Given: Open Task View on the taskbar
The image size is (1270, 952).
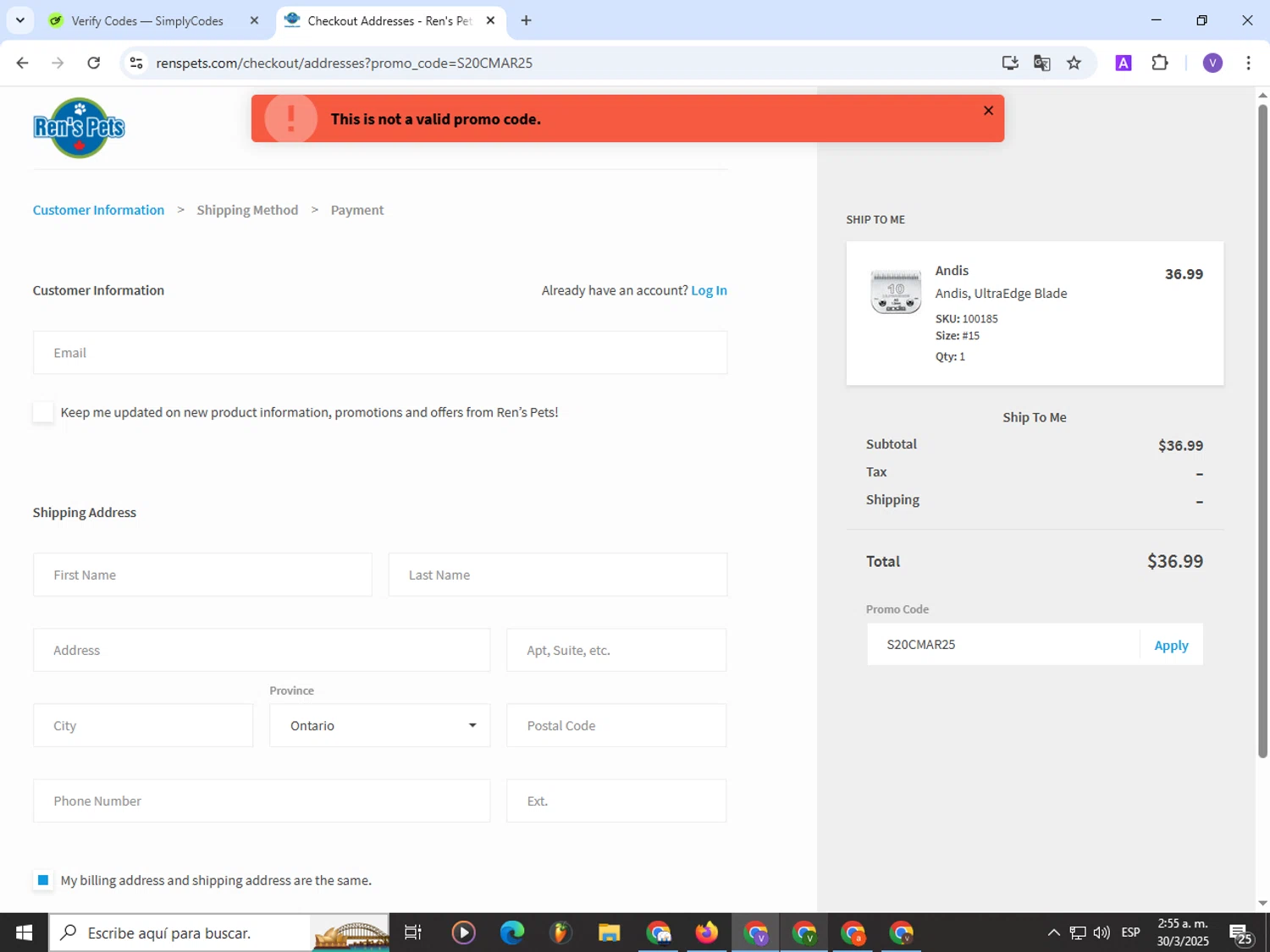Looking at the screenshot, I should click(x=413, y=933).
